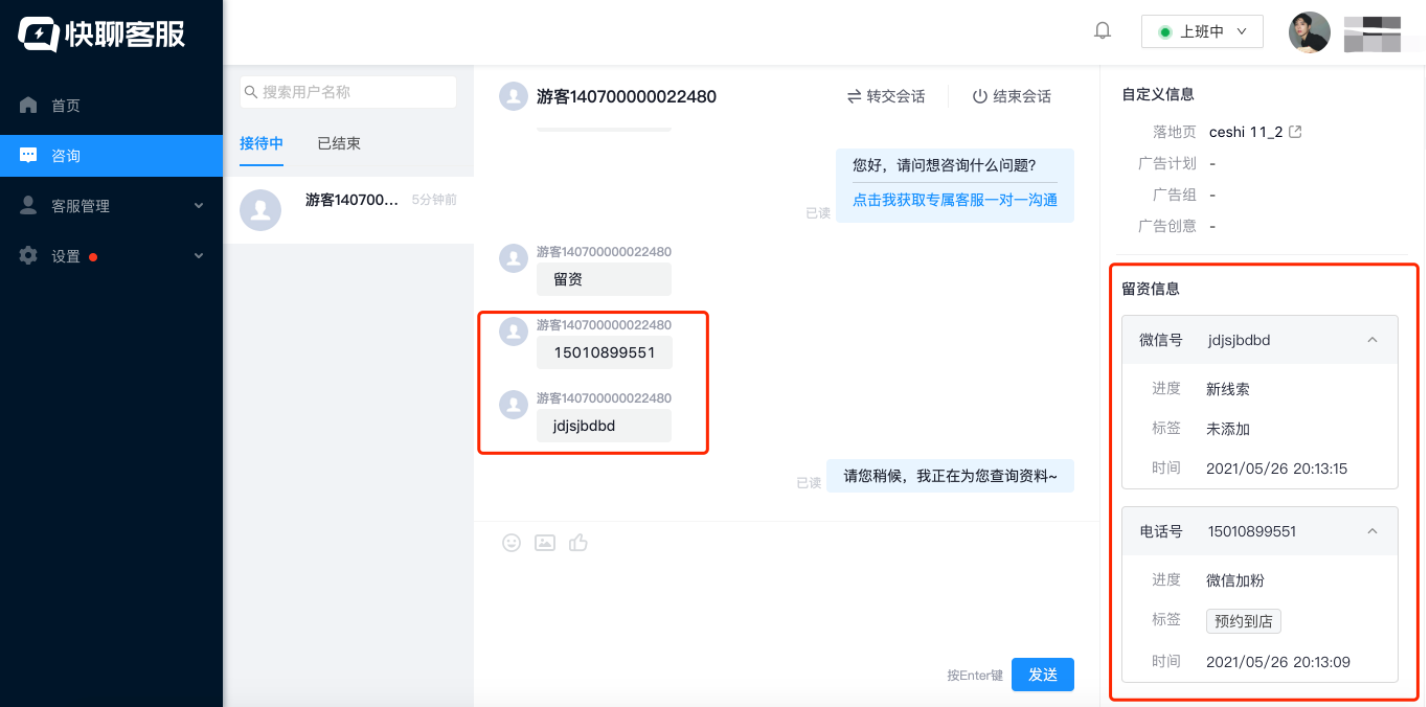Click the 发送 send button

pyautogui.click(x=1042, y=674)
